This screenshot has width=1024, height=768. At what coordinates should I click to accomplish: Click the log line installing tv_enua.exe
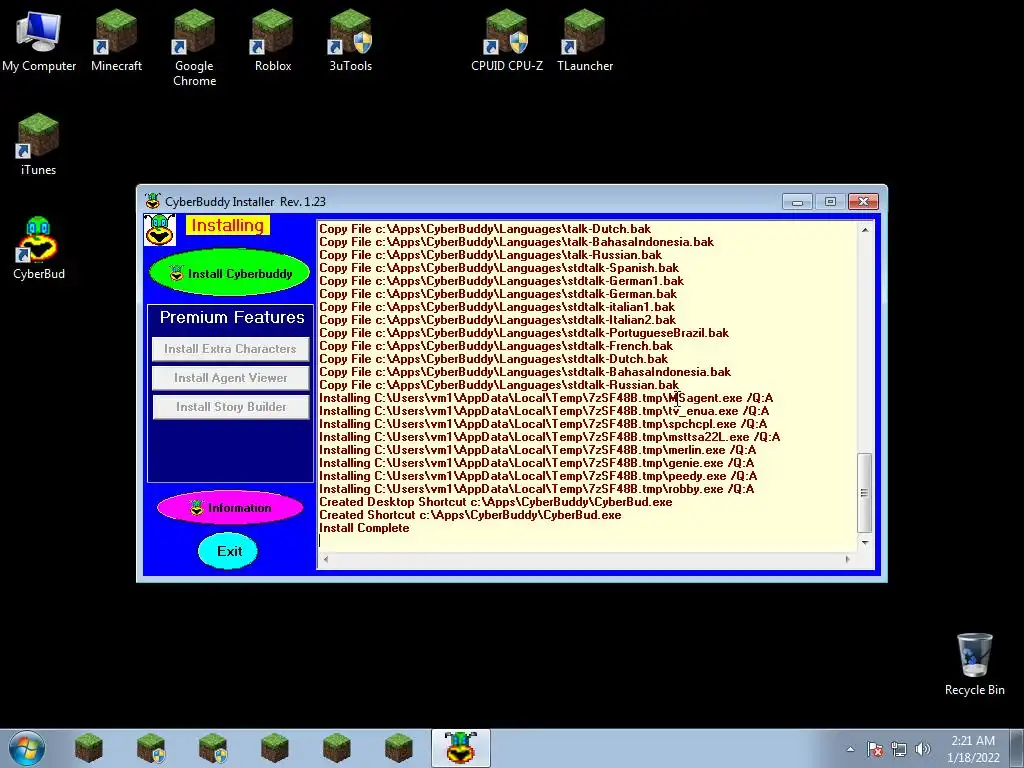pyautogui.click(x=543, y=411)
